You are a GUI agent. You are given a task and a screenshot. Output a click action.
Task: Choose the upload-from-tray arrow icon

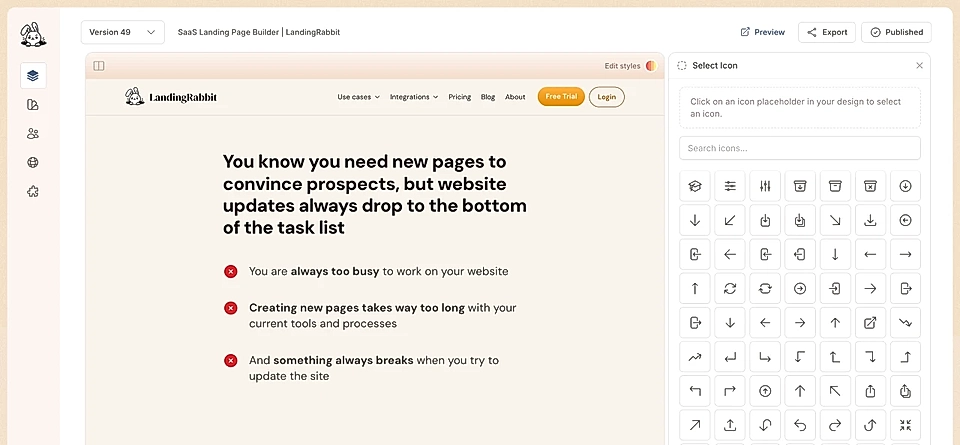(x=730, y=425)
